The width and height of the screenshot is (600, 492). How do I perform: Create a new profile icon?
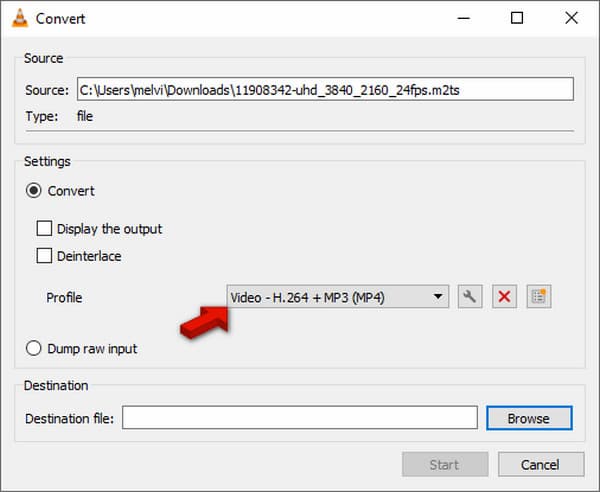pyautogui.click(x=539, y=297)
